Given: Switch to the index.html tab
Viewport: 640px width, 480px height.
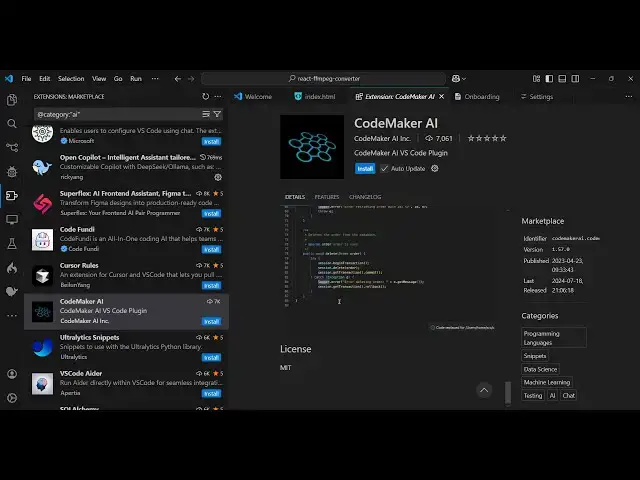Looking at the screenshot, I should click(315, 97).
